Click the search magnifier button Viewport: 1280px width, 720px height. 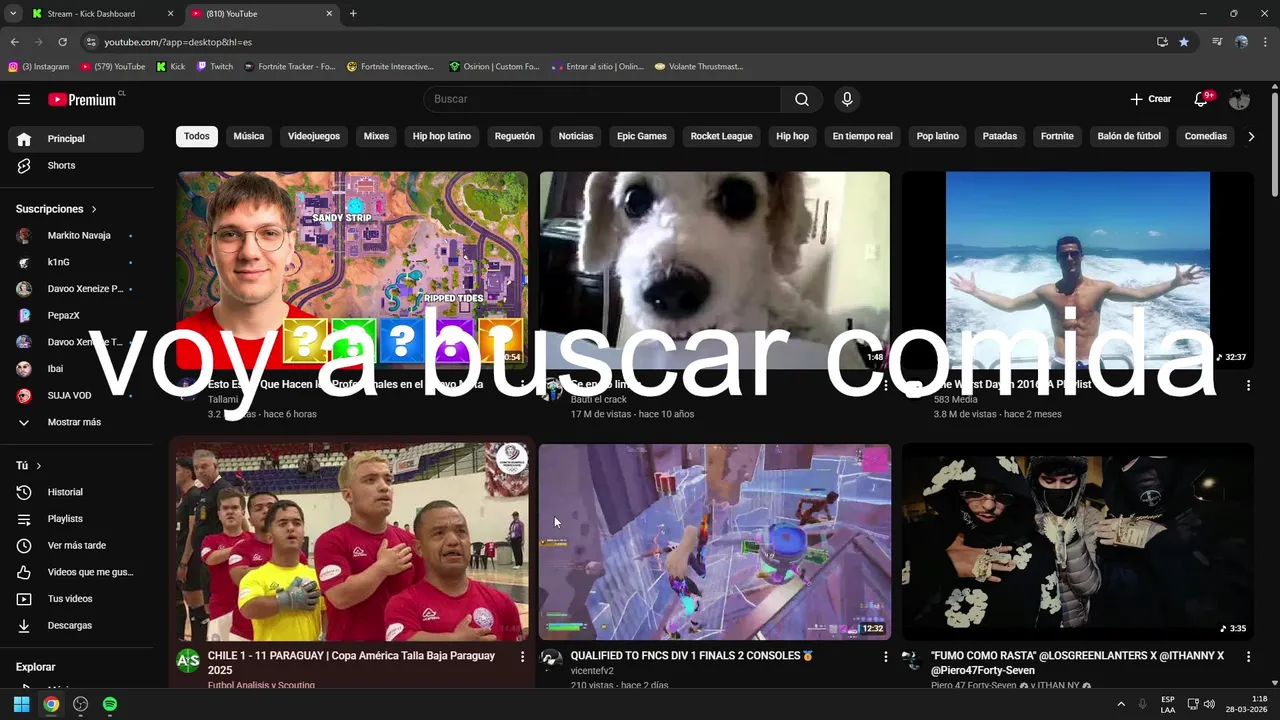[802, 99]
